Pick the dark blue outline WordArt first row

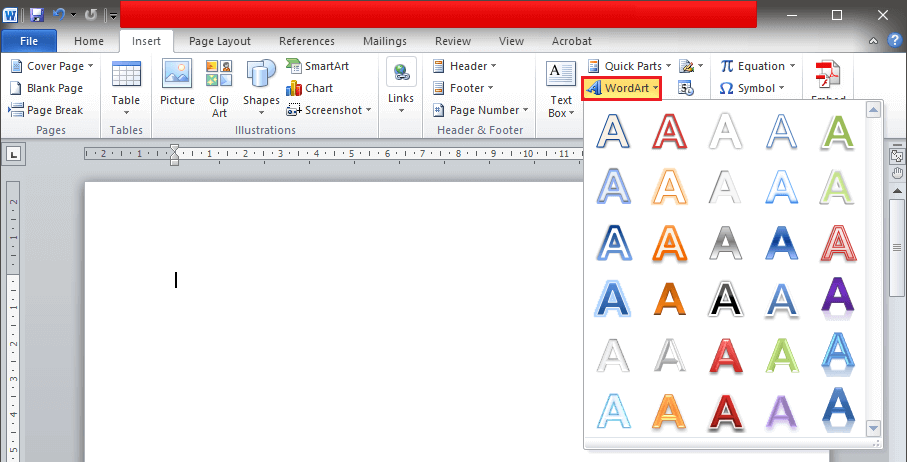(x=613, y=131)
